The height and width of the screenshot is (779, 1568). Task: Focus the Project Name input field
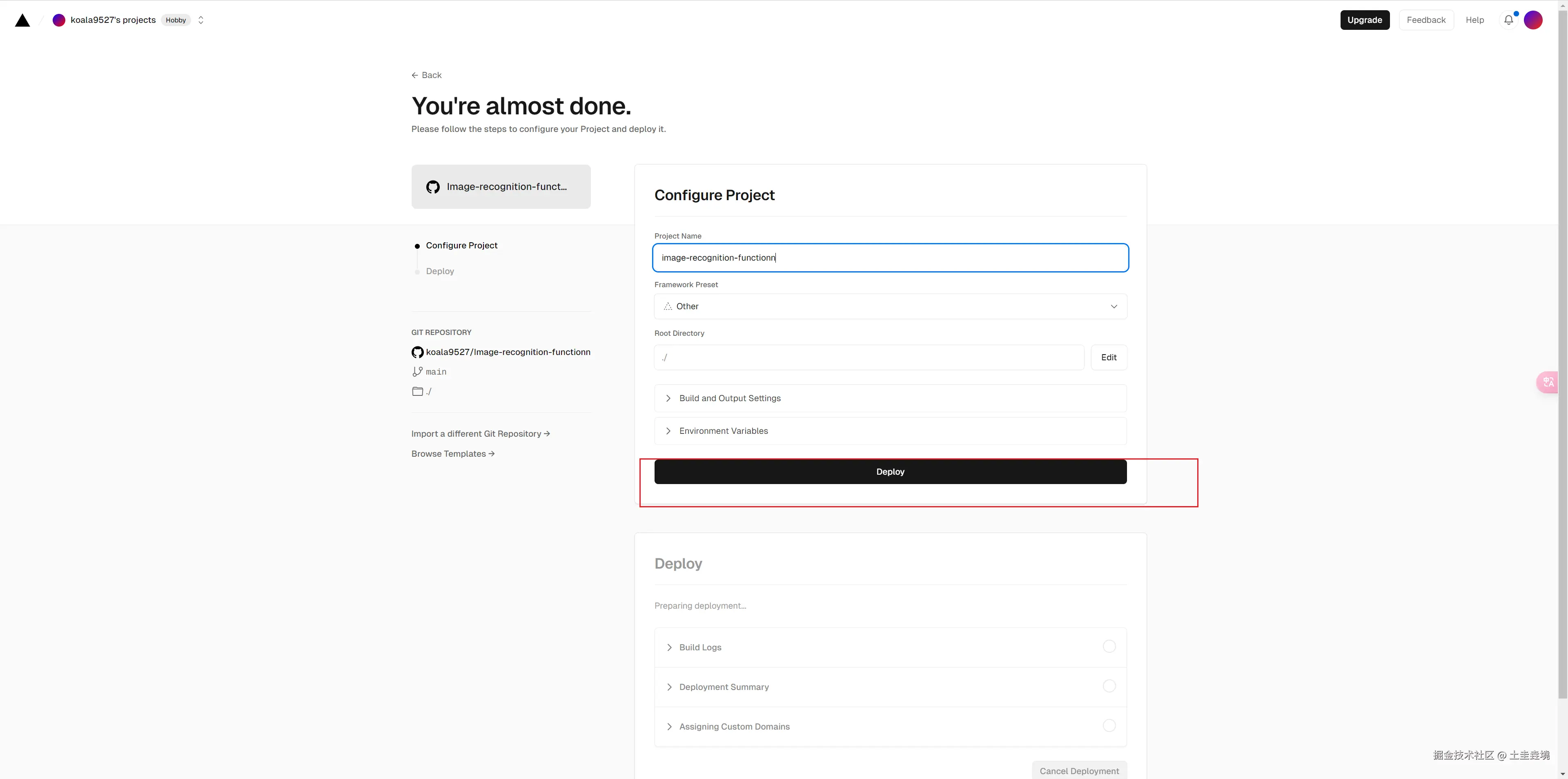pyautogui.click(x=890, y=258)
